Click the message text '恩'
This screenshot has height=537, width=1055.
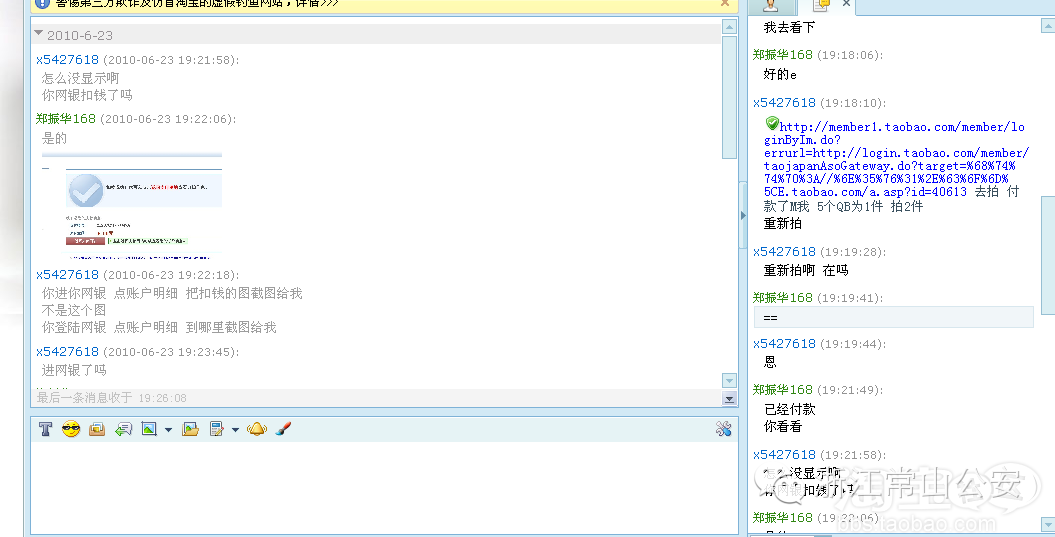(x=770, y=363)
